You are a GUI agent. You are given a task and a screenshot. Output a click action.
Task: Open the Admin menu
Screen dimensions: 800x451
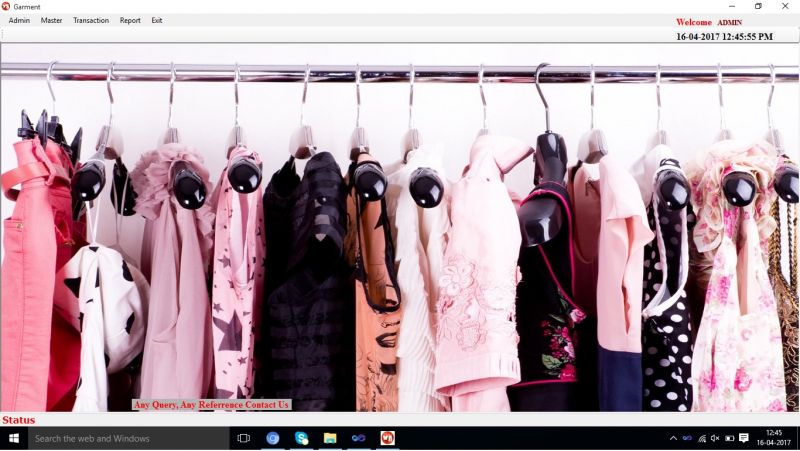tap(19, 20)
